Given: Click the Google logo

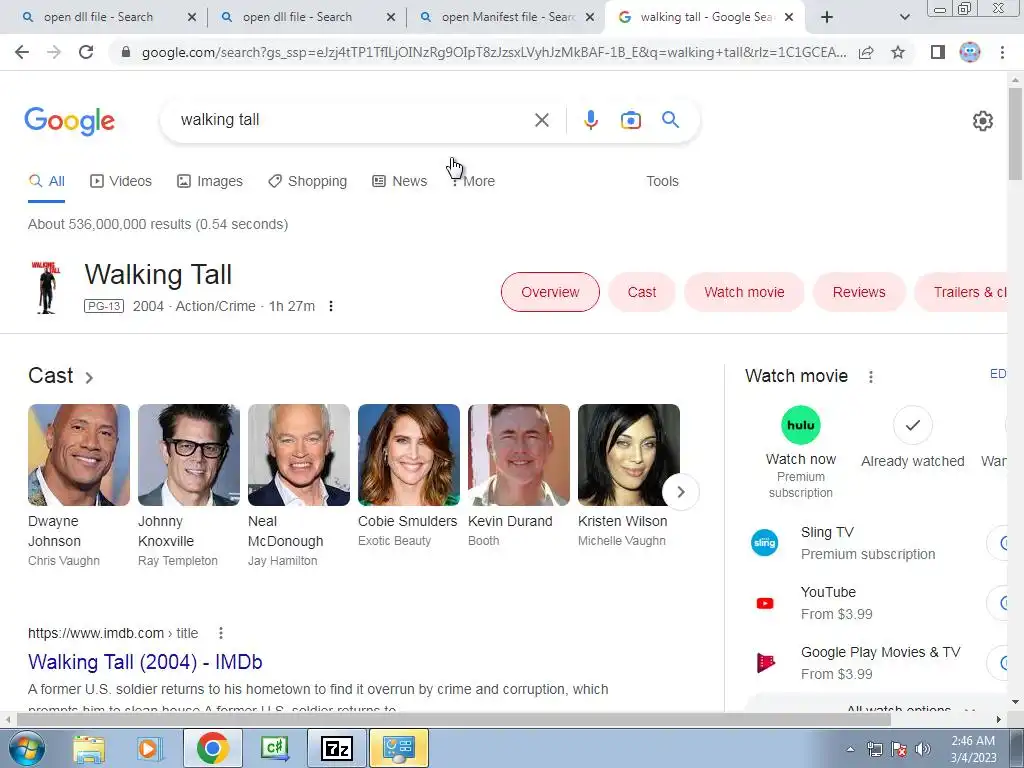Looking at the screenshot, I should tap(70, 121).
